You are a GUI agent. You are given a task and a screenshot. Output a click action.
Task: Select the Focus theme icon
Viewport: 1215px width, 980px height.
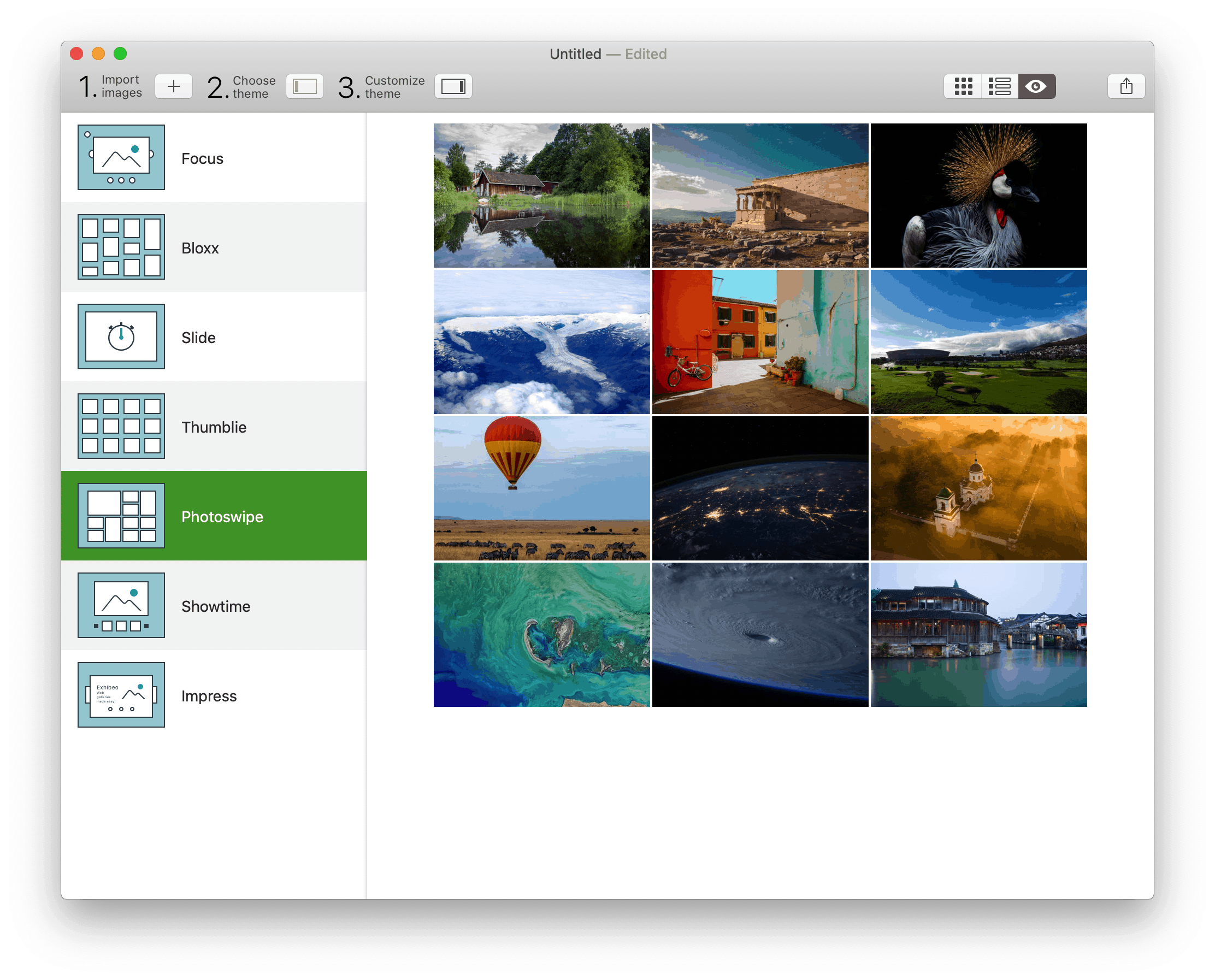coord(121,157)
